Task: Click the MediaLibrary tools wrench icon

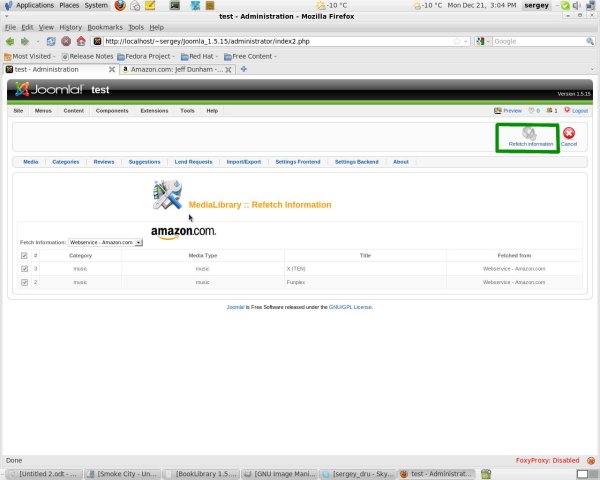Action: pyautogui.click(x=167, y=194)
